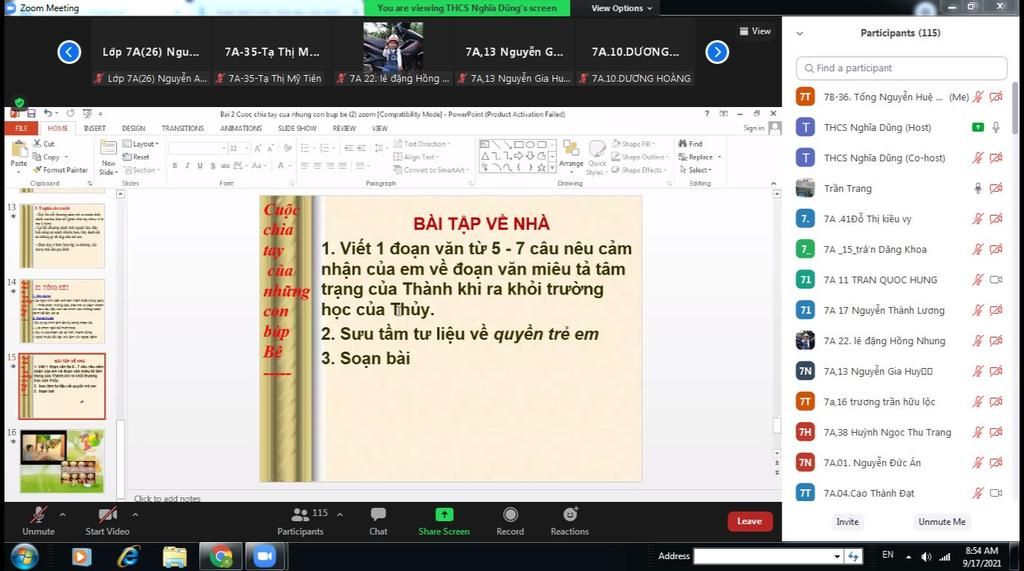Click the green Share Screen icon

(444, 514)
